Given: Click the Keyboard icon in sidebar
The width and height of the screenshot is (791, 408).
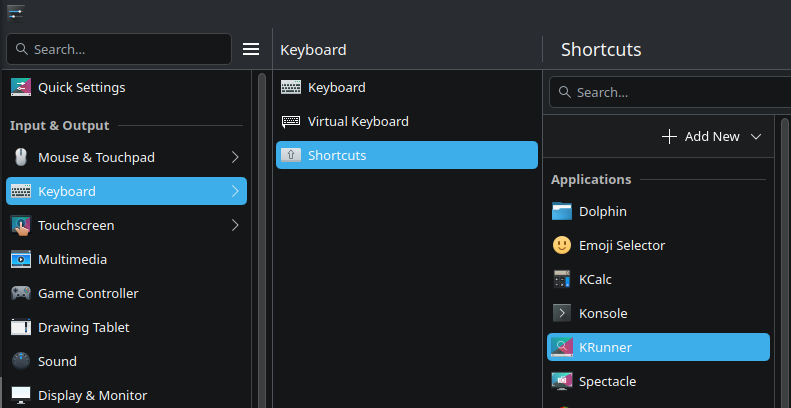Looking at the screenshot, I should (x=21, y=191).
